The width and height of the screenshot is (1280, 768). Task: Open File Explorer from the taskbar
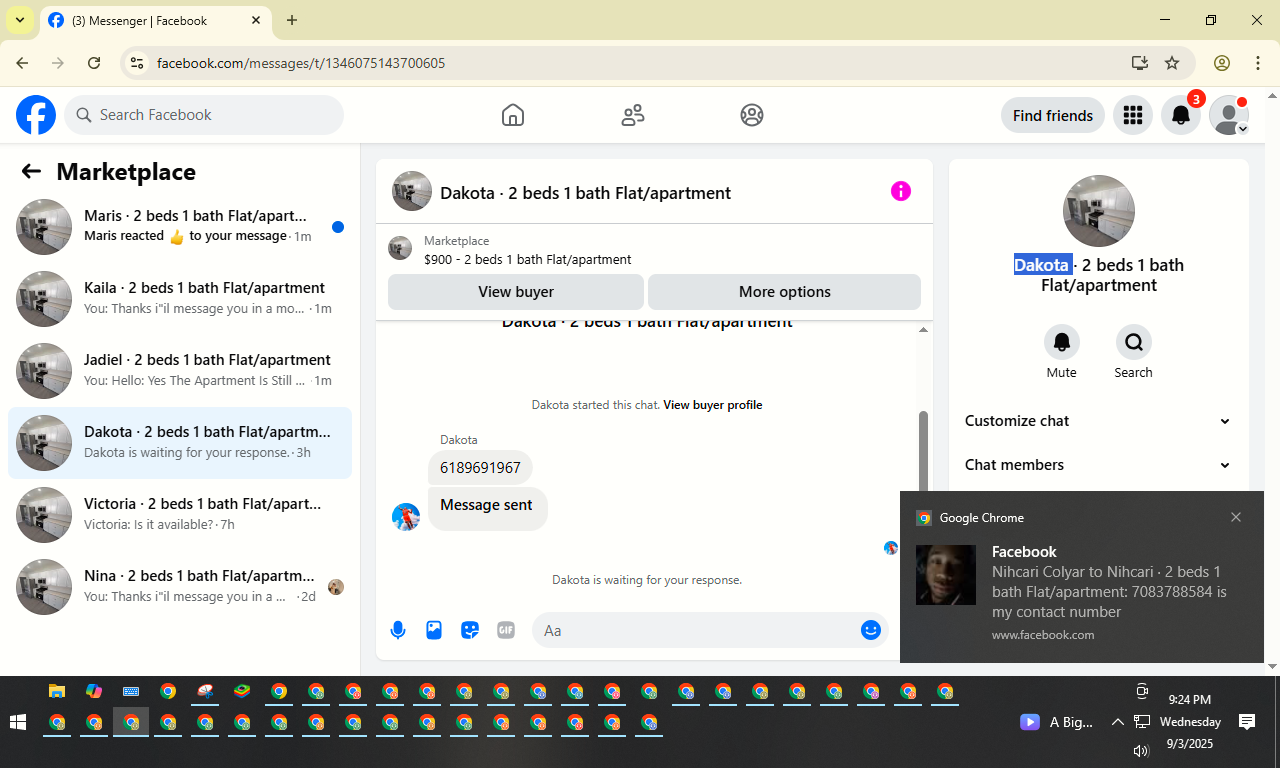coord(57,691)
